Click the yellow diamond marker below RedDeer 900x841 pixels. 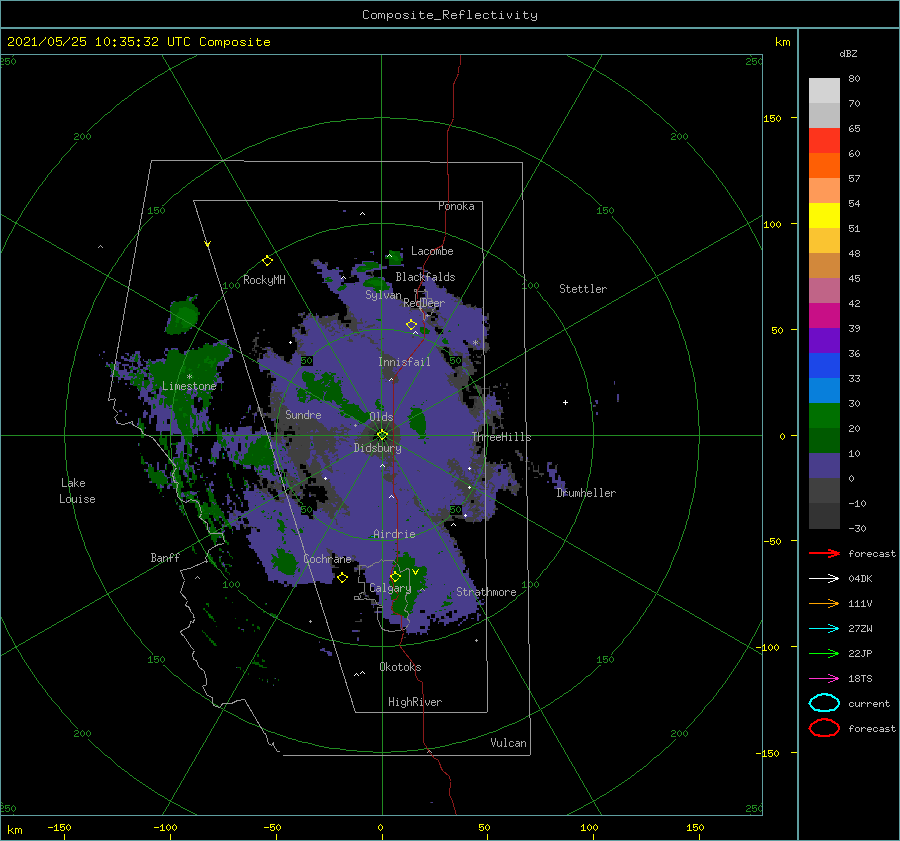click(x=412, y=325)
